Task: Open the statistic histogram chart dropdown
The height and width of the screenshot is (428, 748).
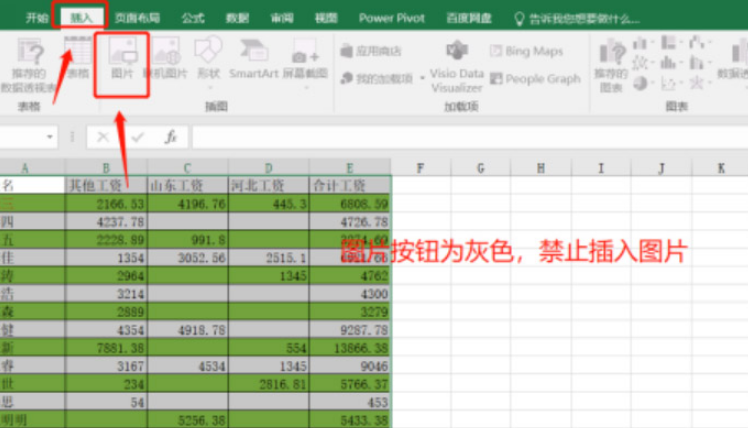Action: point(671,63)
